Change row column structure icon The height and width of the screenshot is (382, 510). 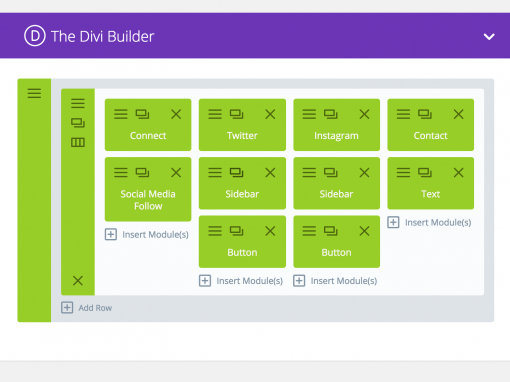(78, 142)
